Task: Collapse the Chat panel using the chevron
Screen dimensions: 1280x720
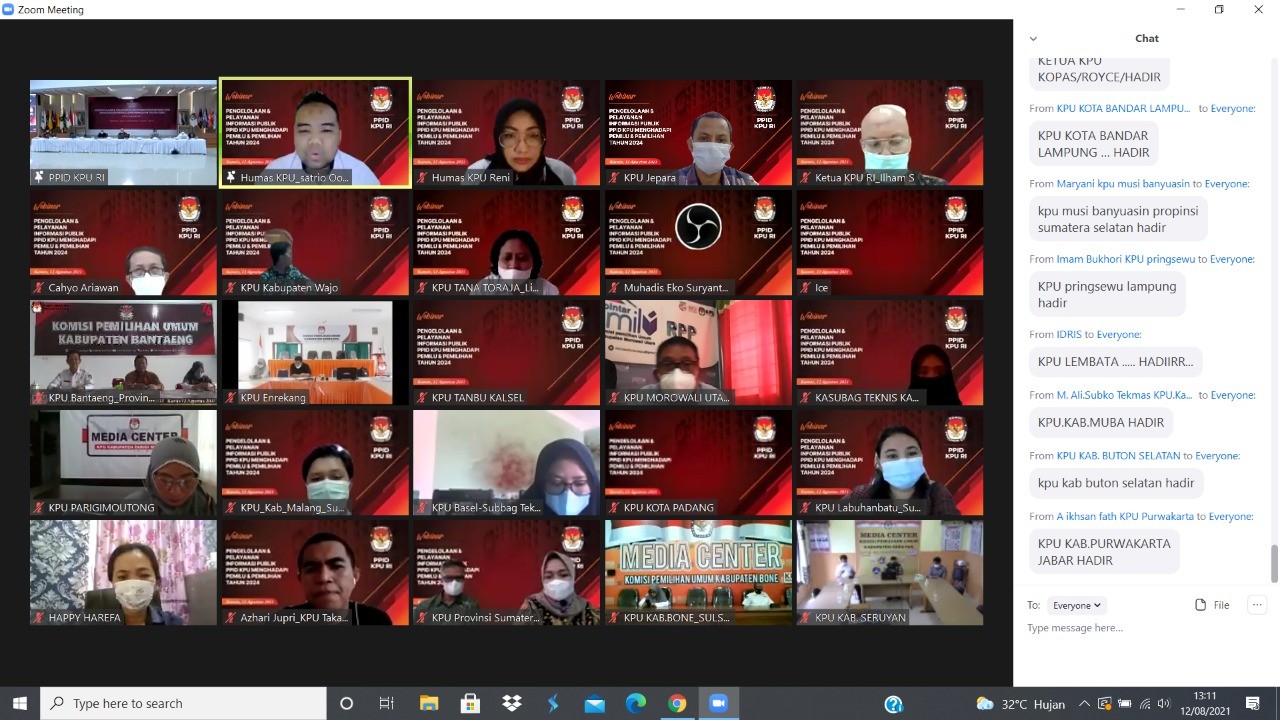Action: coord(1033,39)
